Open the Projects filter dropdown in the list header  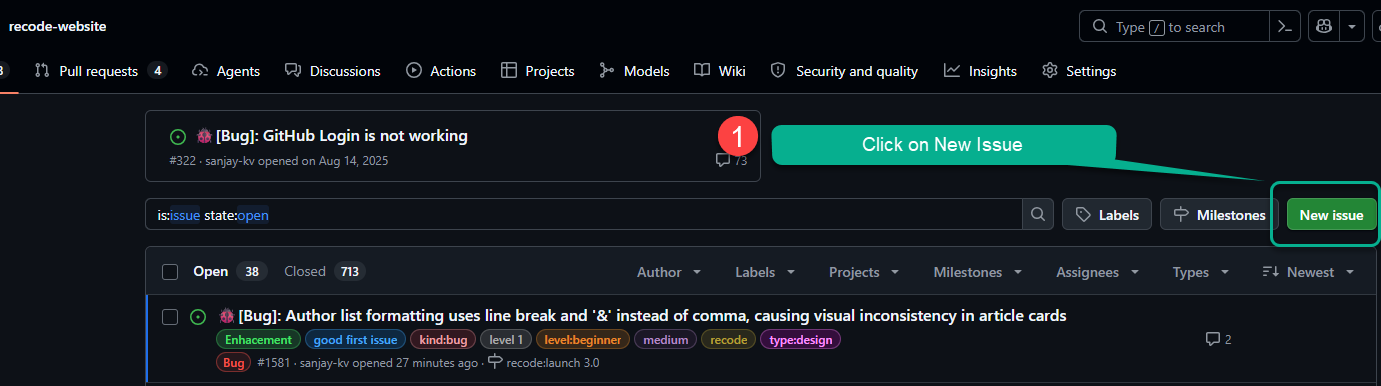(x=863, y=272)
